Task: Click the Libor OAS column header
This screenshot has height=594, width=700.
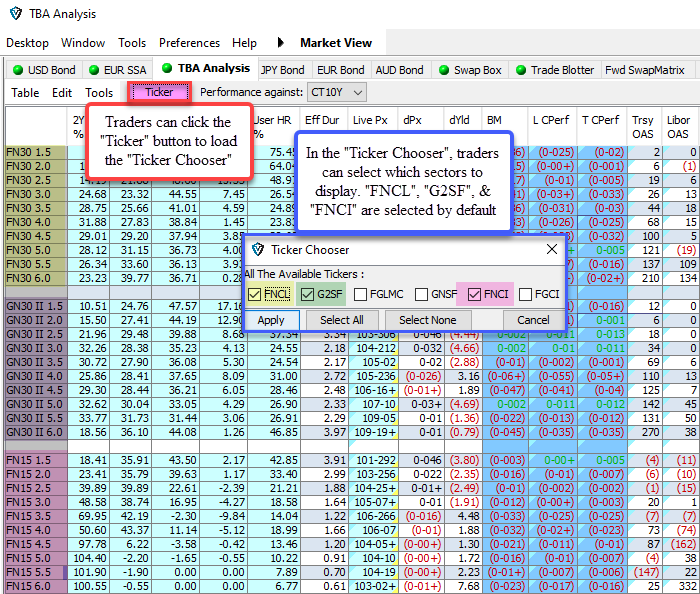Action: pyautogui.click(x=678, y=127)
